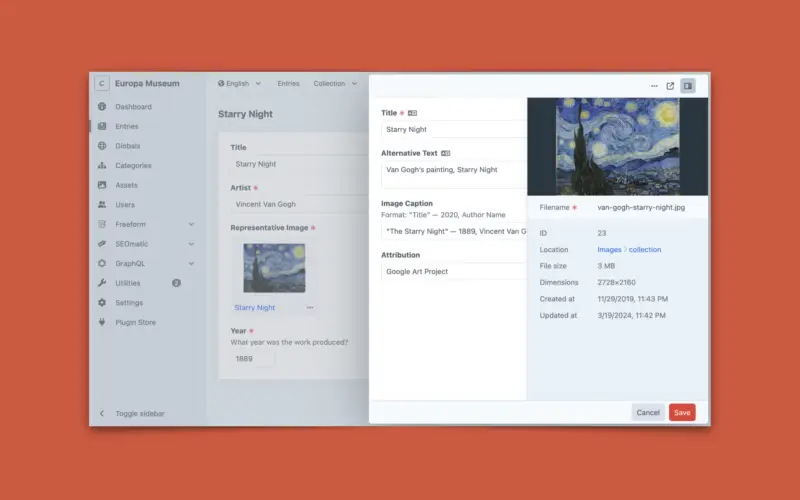Toggle the asset editor sidebar panel
Screen dimensions: 800x500
tap(688, 86)
